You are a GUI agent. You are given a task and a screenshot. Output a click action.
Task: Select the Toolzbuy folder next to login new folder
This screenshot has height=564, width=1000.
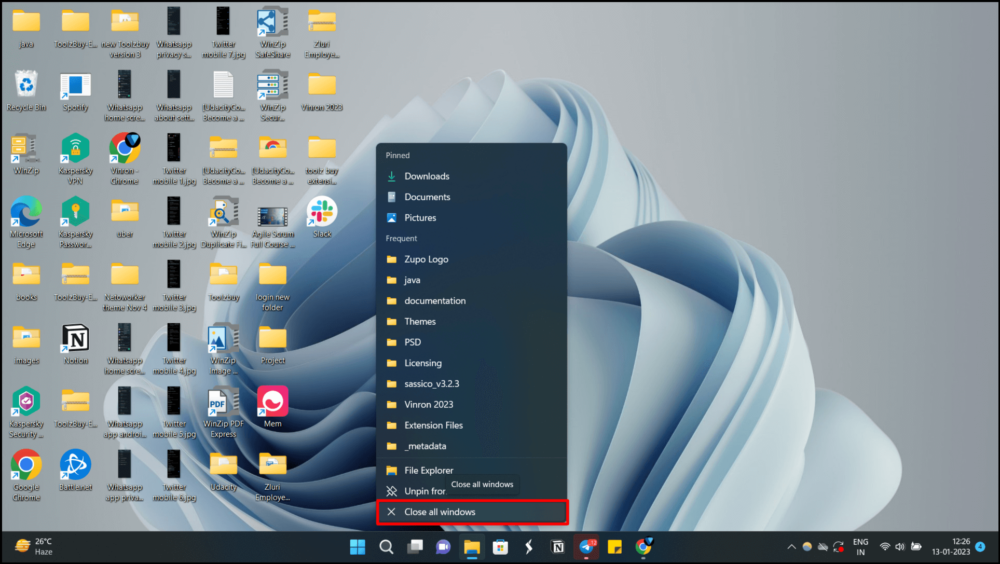coord(223,281)
